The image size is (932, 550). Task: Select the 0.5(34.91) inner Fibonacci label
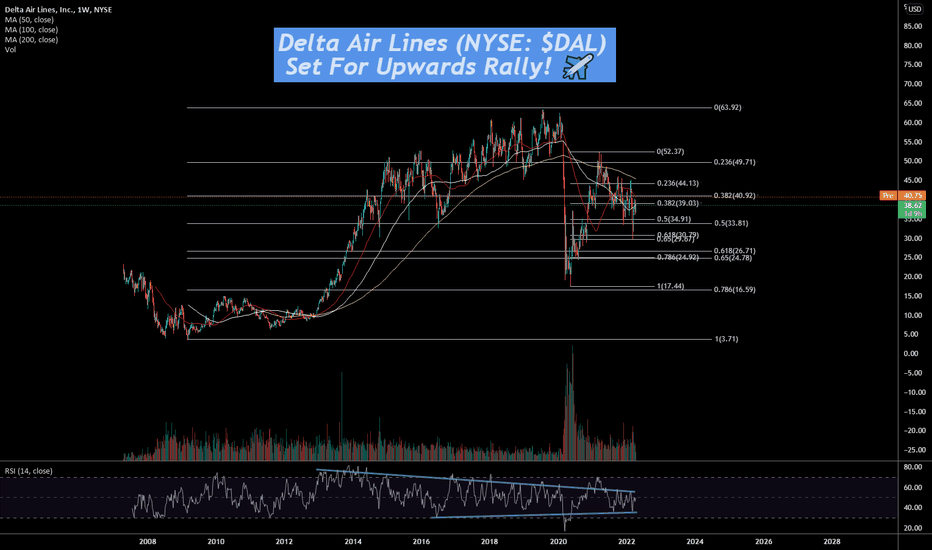coord(674,219)
